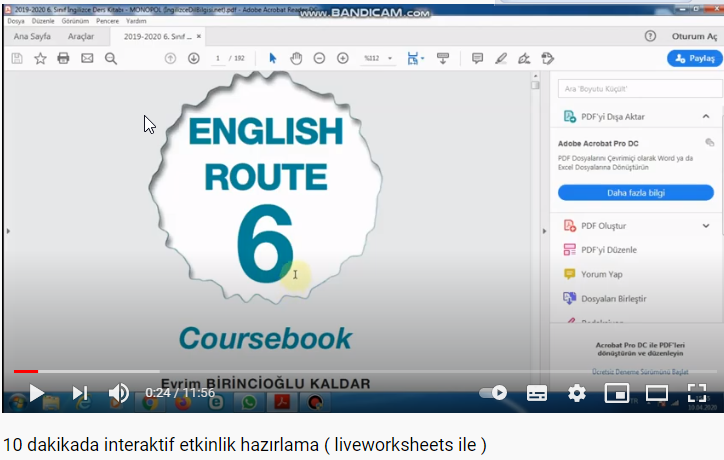Click the document vertical scrollbar thumb
724x460 pixels.
point(535,85)
